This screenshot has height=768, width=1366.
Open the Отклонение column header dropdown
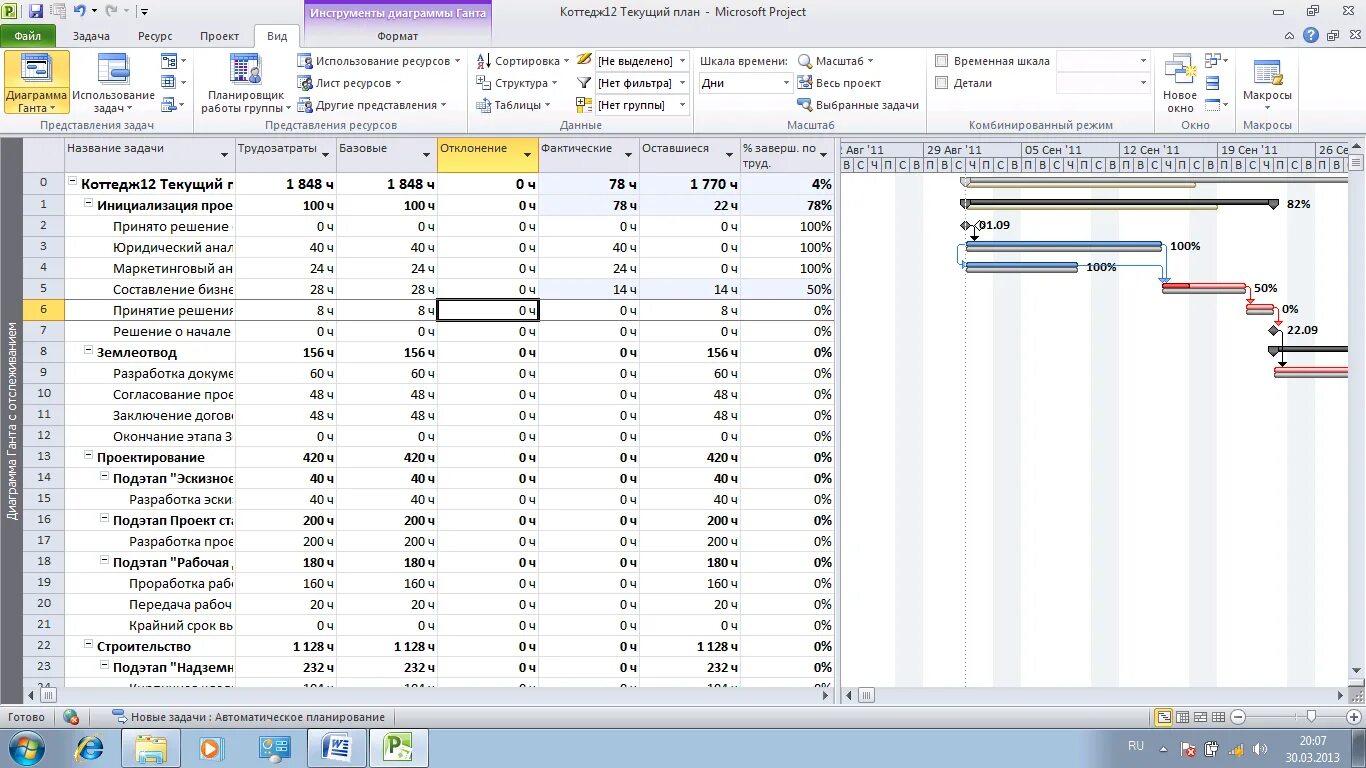click(527, 154)
